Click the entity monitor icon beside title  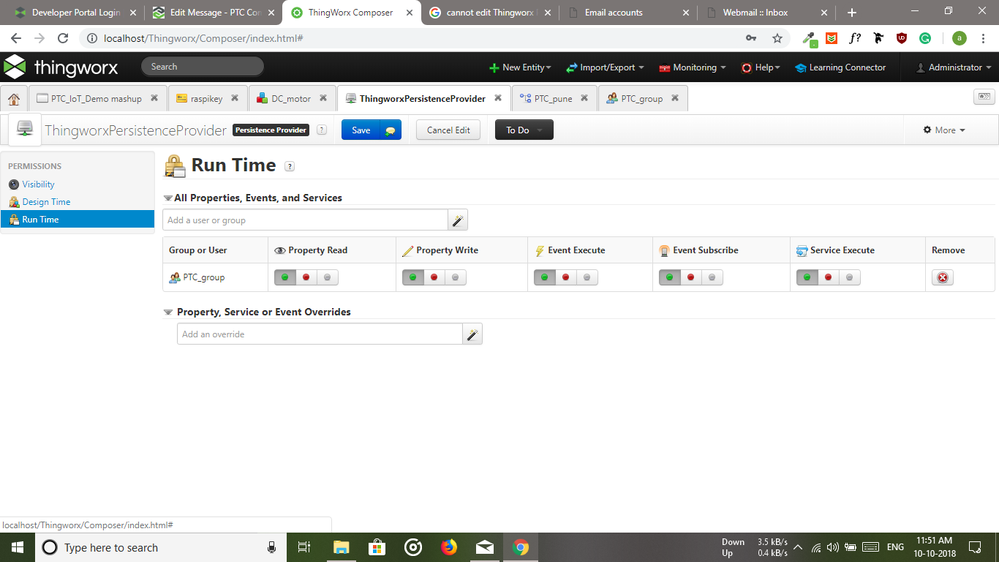click(x=25, y=129)
